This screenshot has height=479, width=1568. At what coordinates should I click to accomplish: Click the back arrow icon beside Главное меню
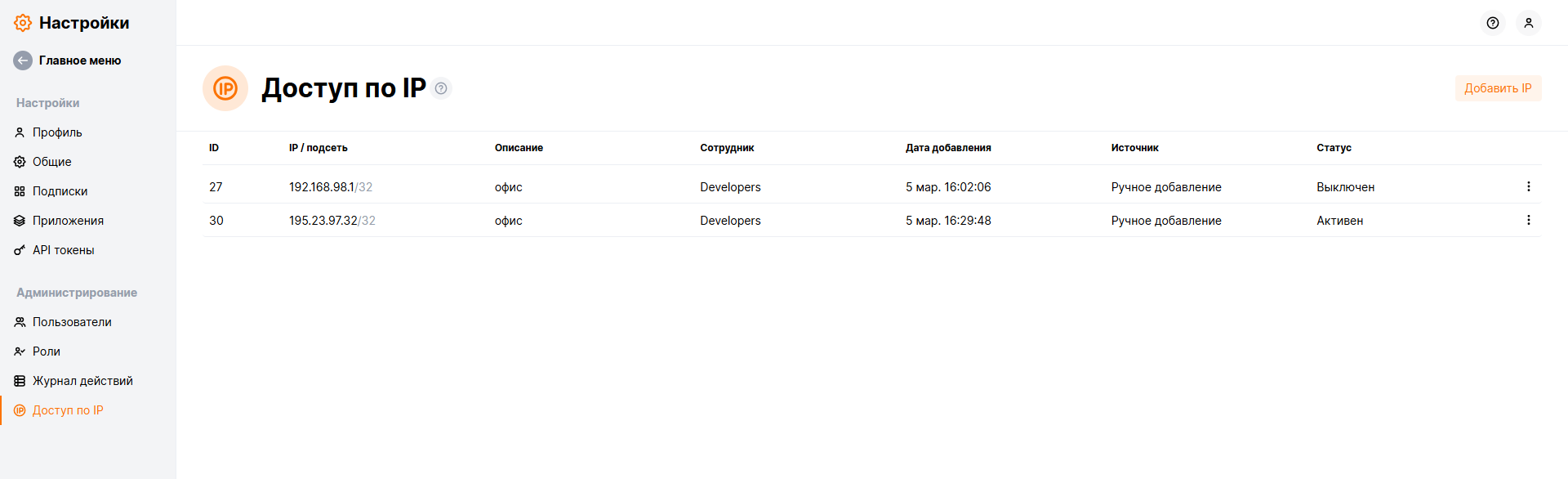(x=23, y=60)
